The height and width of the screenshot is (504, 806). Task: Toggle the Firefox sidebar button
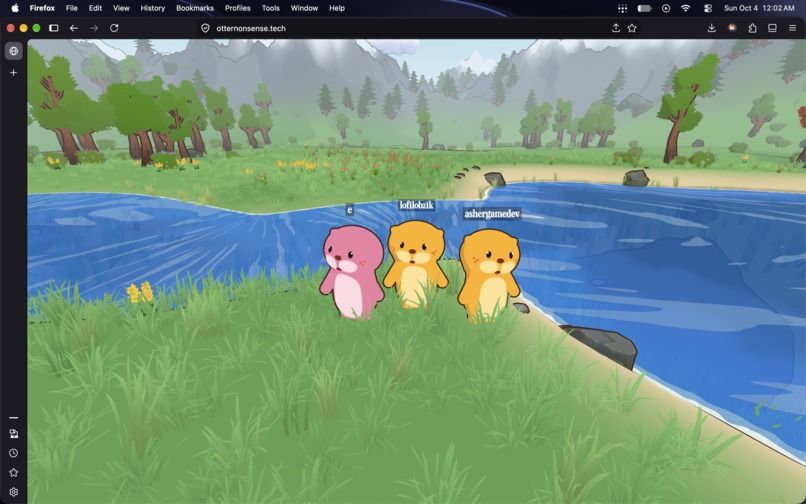pos(53,28)
